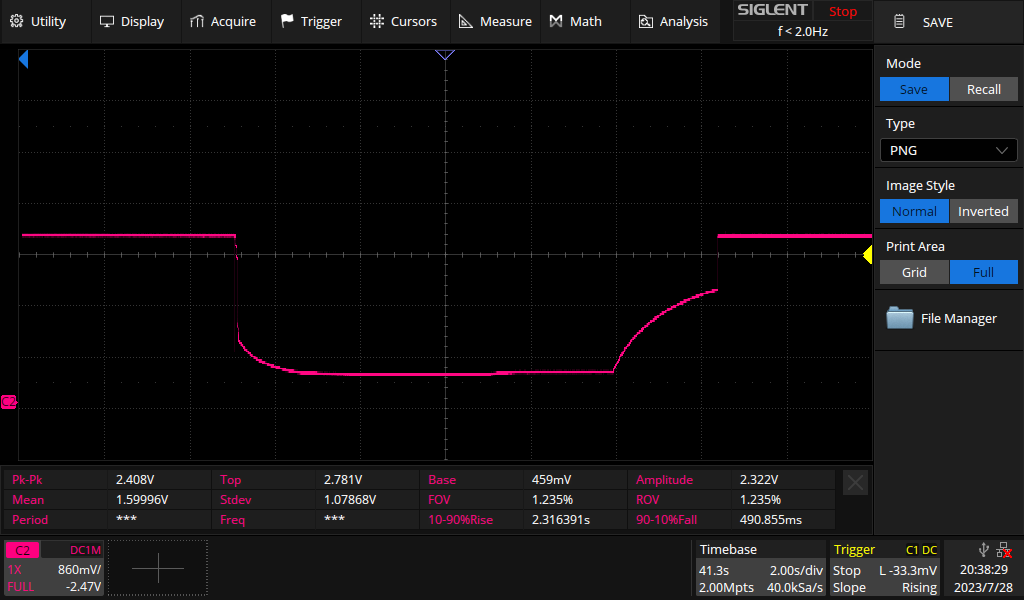Viewport: 1024px width, 600px height.
Task: Click the blue trigger position marker at top
Action: [445, 54]
